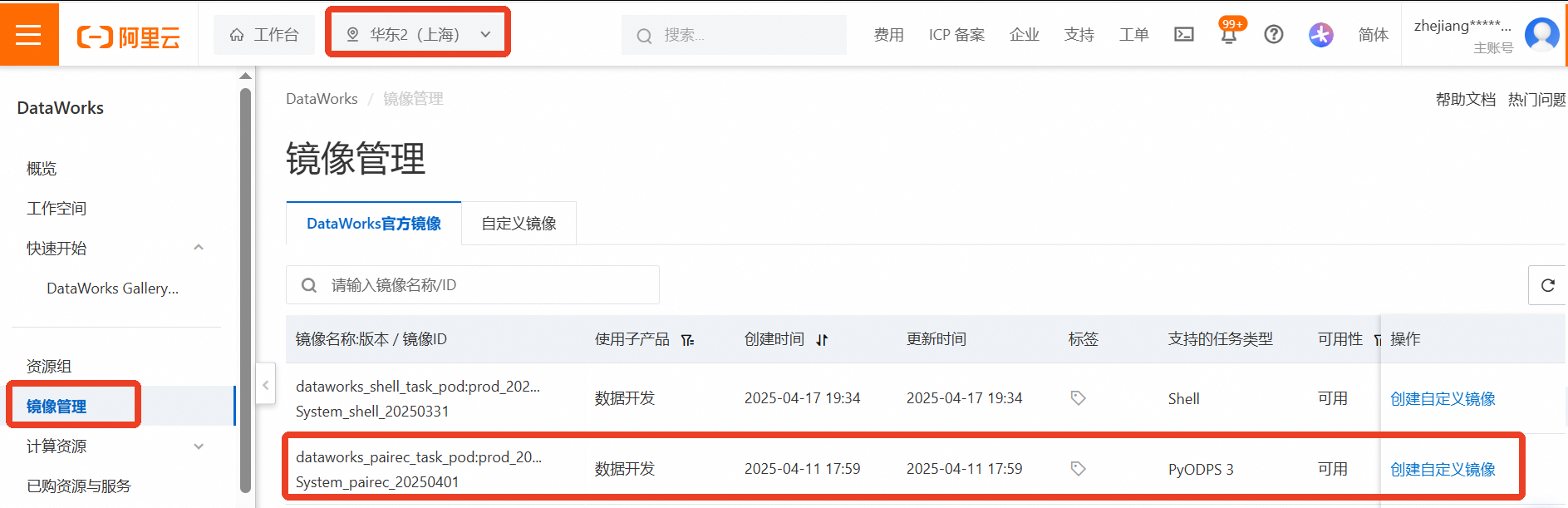Screen dimensions: 1568x508
Task: Click the 2025-04-17 19:34 creation time cell
Action: (x=803, y=398)
